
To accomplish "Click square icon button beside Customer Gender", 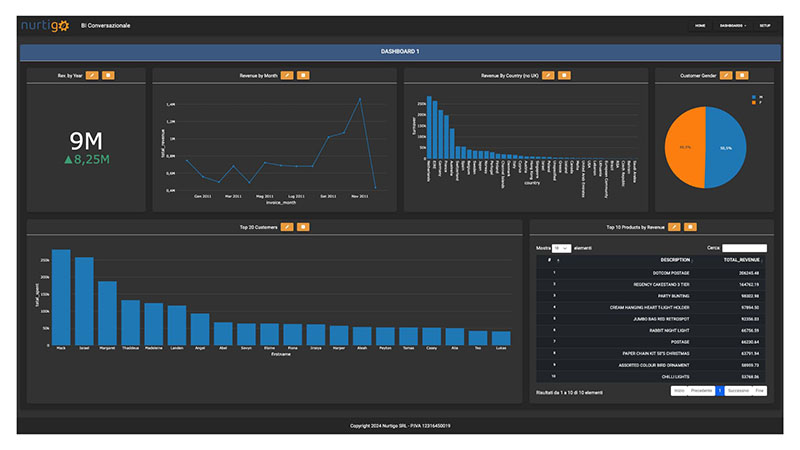I will (x=742, y=76).
